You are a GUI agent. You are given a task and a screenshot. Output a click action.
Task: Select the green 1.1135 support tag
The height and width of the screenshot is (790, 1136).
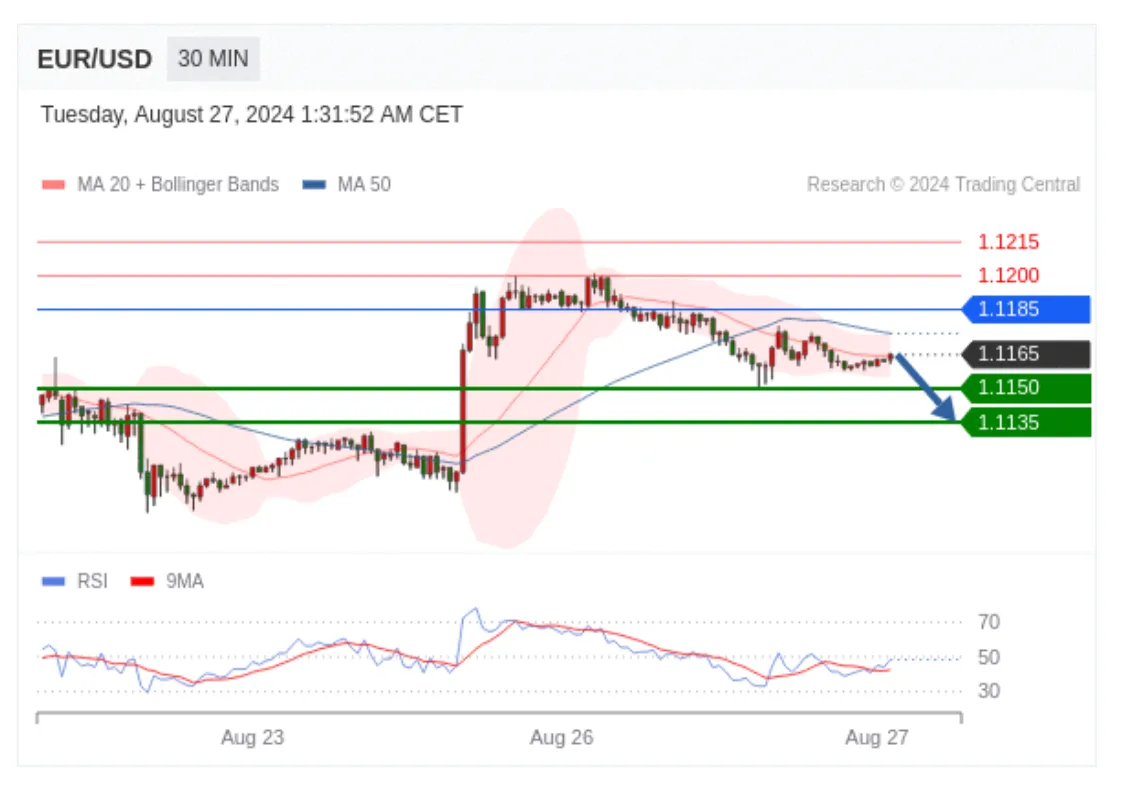(x=1027, y=423)
